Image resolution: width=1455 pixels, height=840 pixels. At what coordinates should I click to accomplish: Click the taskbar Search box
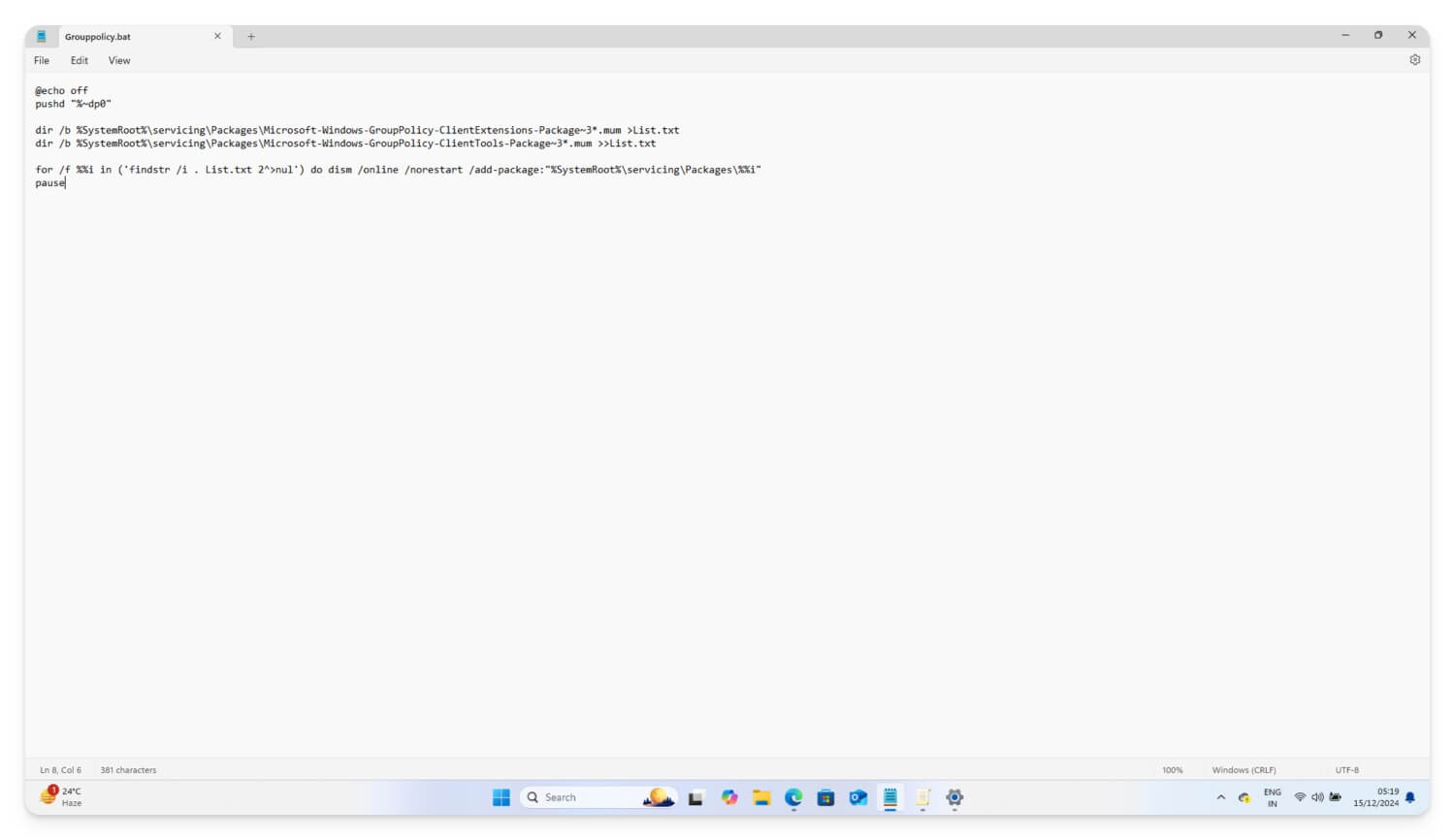click(598, 797)
